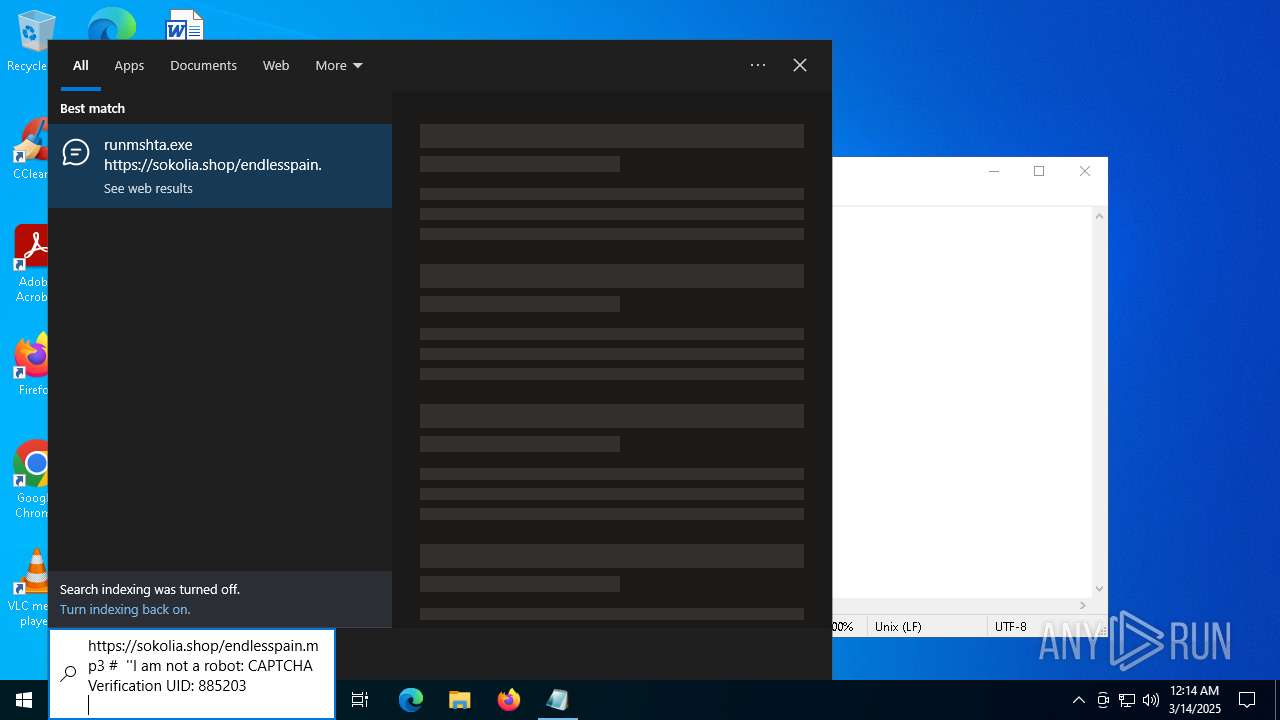
Task: Open the runmshta.exe best match result
Action: point(220,166)
